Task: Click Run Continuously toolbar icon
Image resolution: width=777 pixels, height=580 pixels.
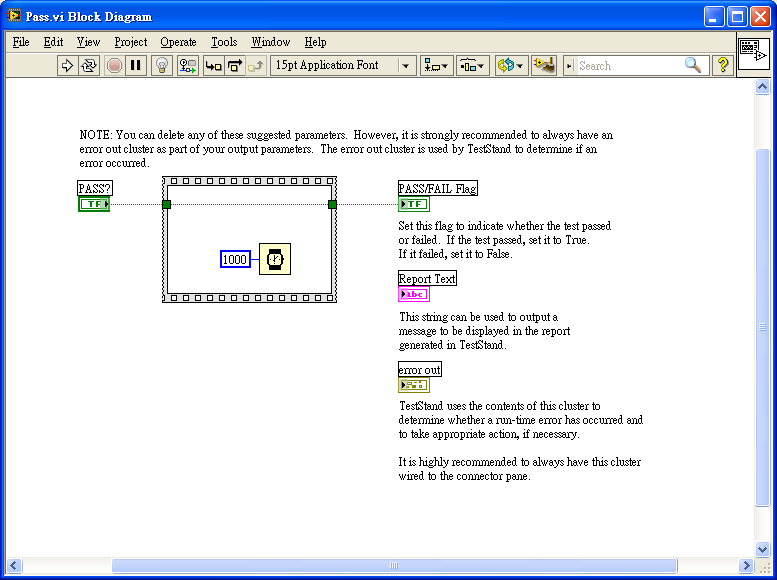Action: coord(89,65)
